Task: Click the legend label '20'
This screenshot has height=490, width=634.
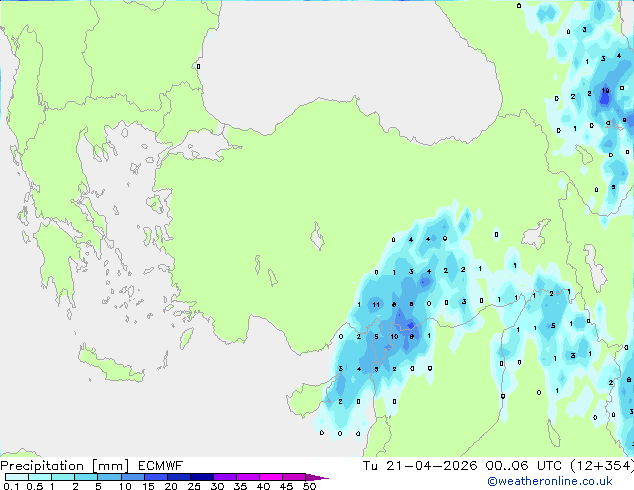Action: (171, 486)
